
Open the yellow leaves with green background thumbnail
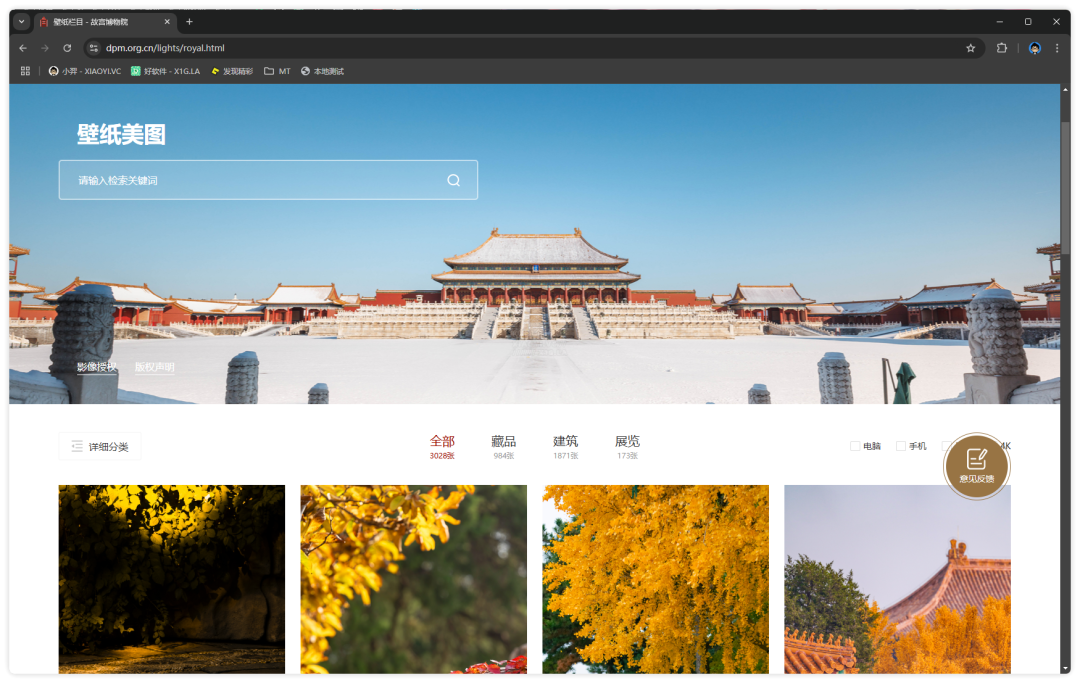point(413,579)
